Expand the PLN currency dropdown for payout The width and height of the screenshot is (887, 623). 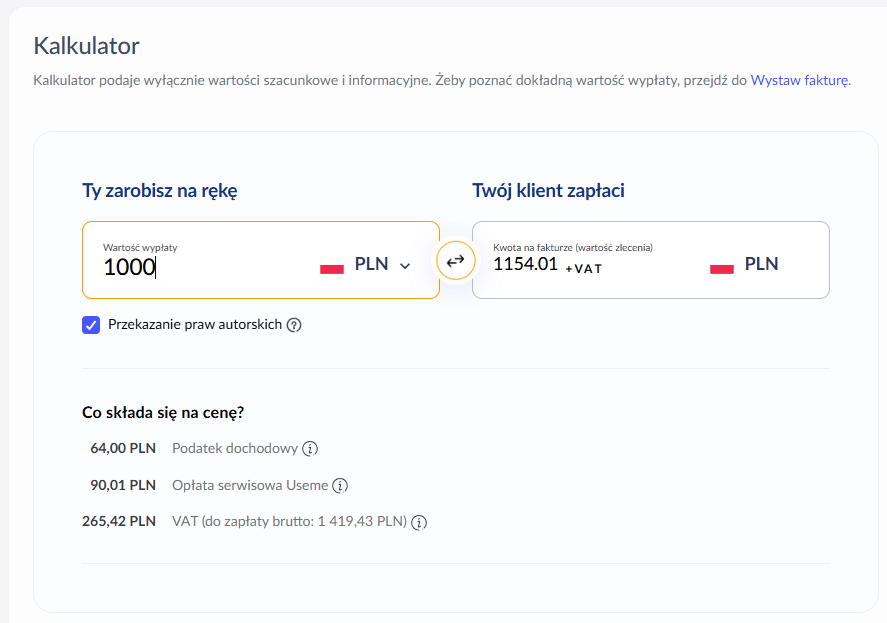[x=404, y=266]
